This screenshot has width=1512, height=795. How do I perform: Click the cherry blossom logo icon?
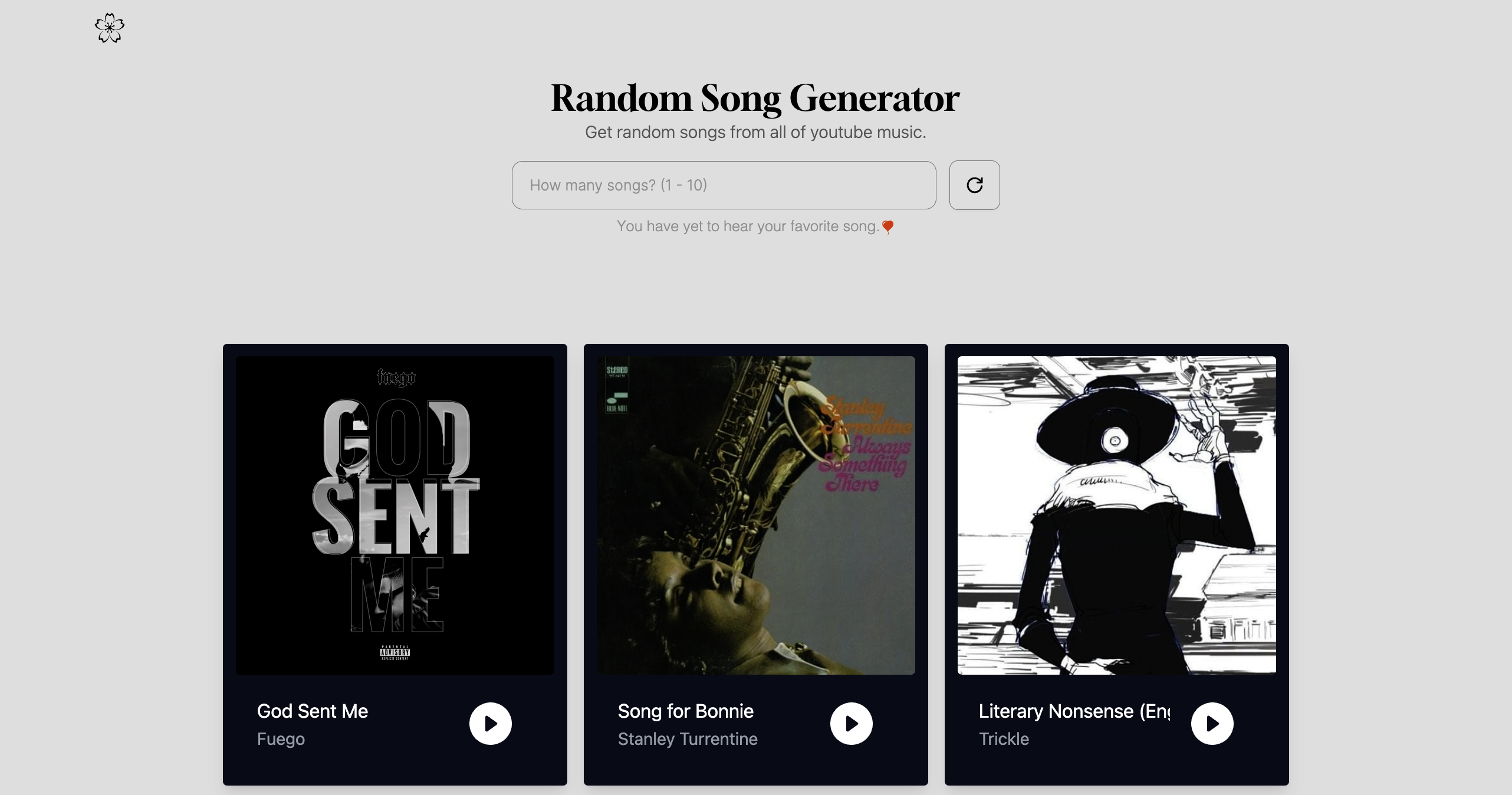tap(110, 28)
